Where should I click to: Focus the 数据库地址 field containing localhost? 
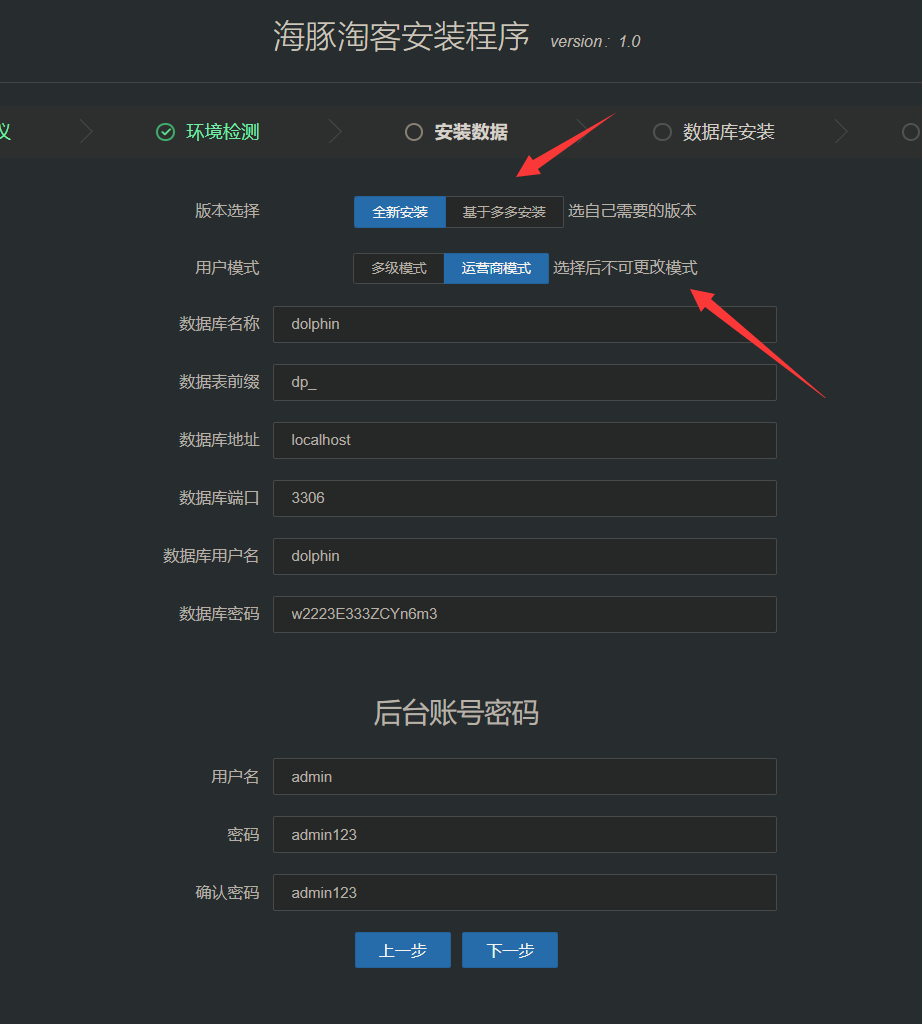525,440
